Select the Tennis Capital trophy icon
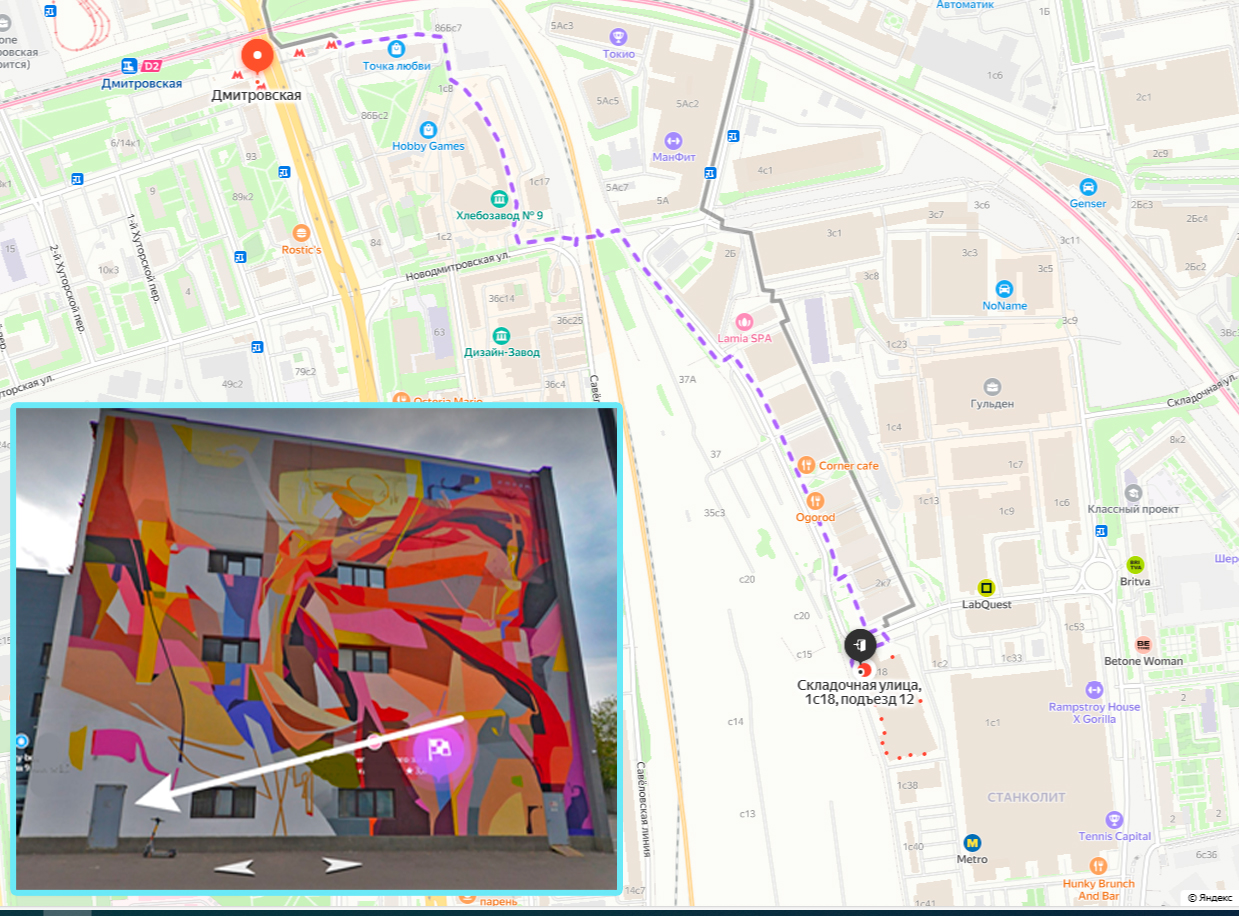1239x916 pixels. point(1114,819)
